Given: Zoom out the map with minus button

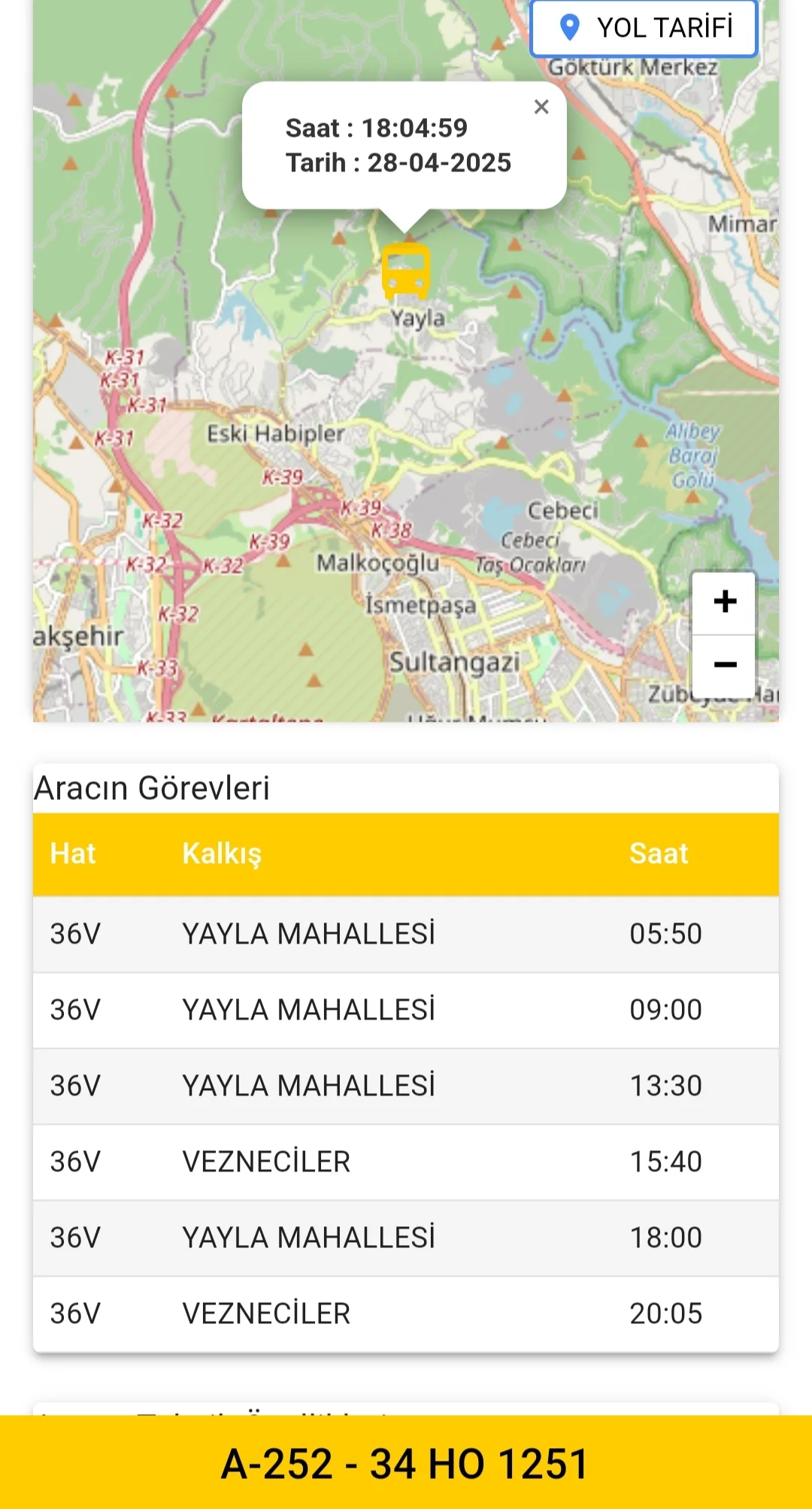Looking at the screenshot, I should point(725,665).
